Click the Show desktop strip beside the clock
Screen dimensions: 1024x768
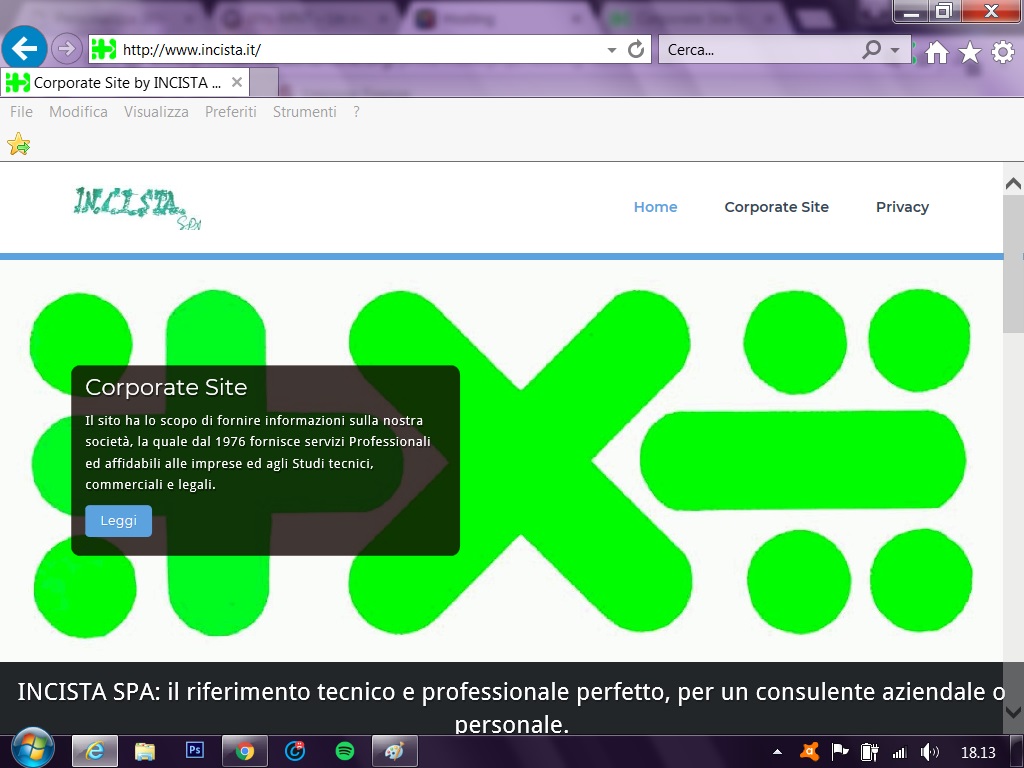pos(1017,751)
